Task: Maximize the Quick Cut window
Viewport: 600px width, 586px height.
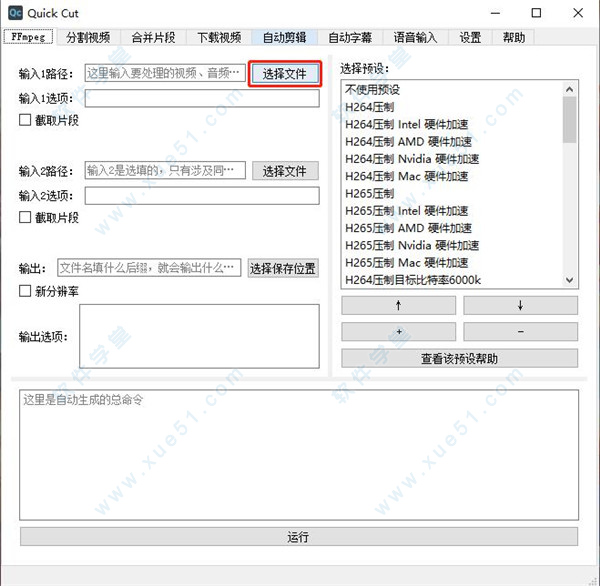Action: (x=536, y=13)
